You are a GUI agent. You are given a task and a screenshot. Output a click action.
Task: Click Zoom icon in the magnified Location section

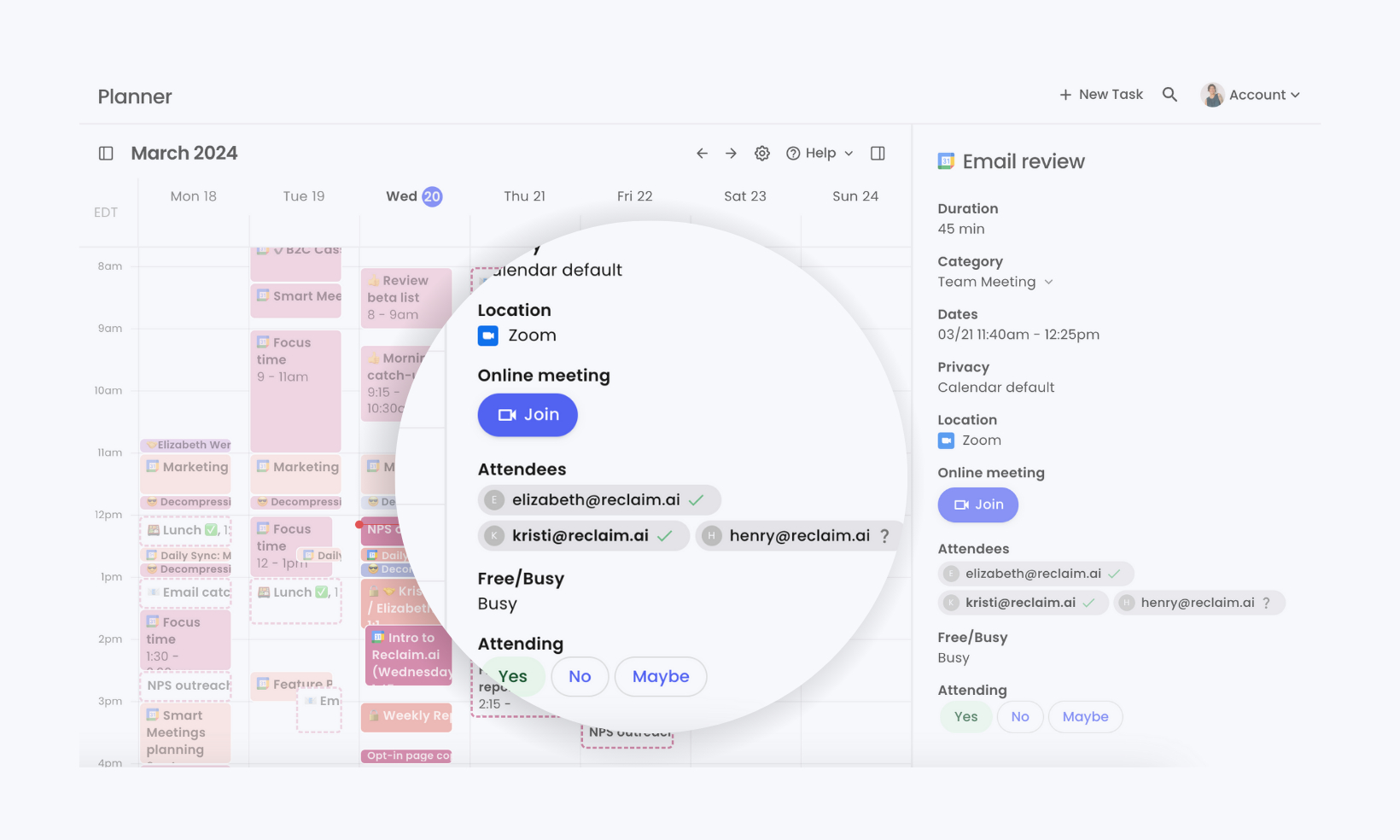(488, 335)
